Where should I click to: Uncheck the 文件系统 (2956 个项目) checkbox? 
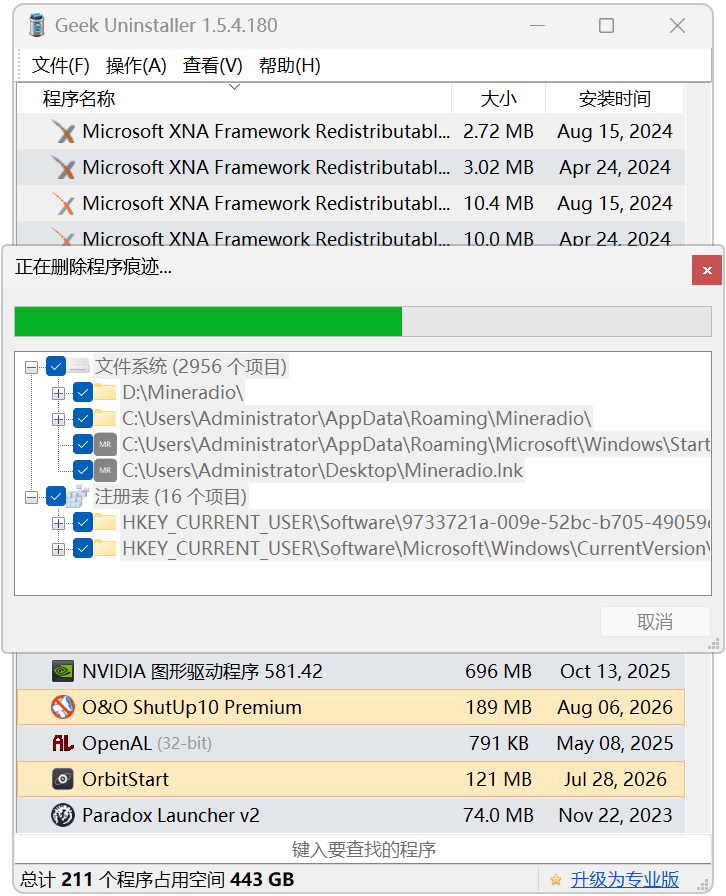[55, 366]
